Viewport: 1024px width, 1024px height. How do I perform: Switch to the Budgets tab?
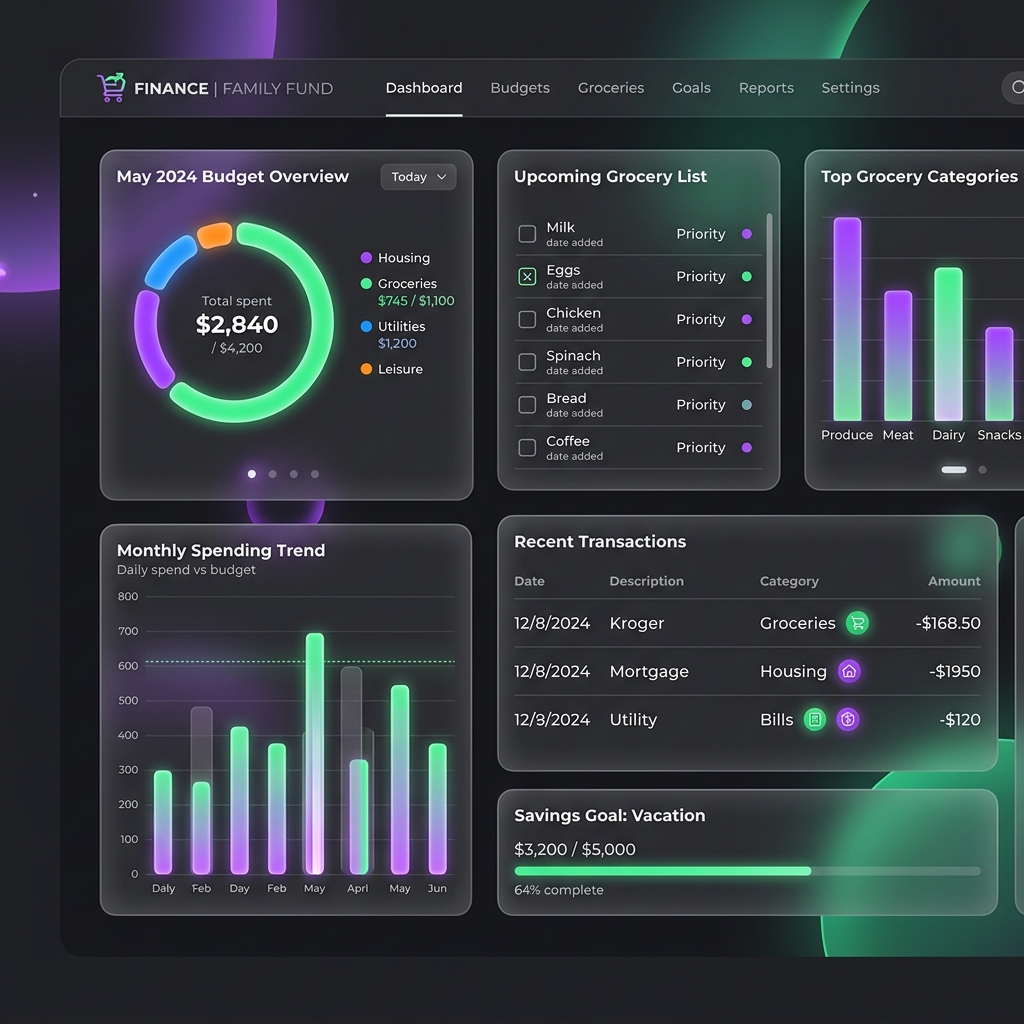pos(520,88)
